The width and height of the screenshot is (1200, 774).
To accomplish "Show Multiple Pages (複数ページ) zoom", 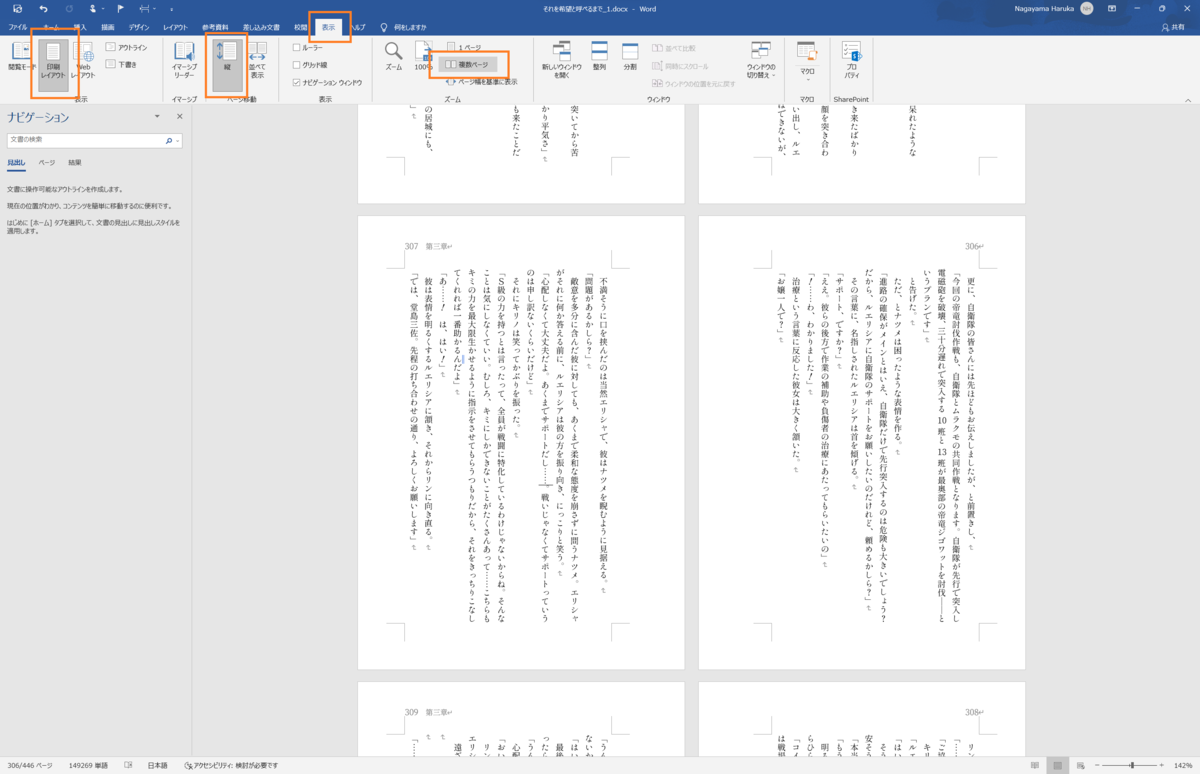I will (x=468, y=64).
